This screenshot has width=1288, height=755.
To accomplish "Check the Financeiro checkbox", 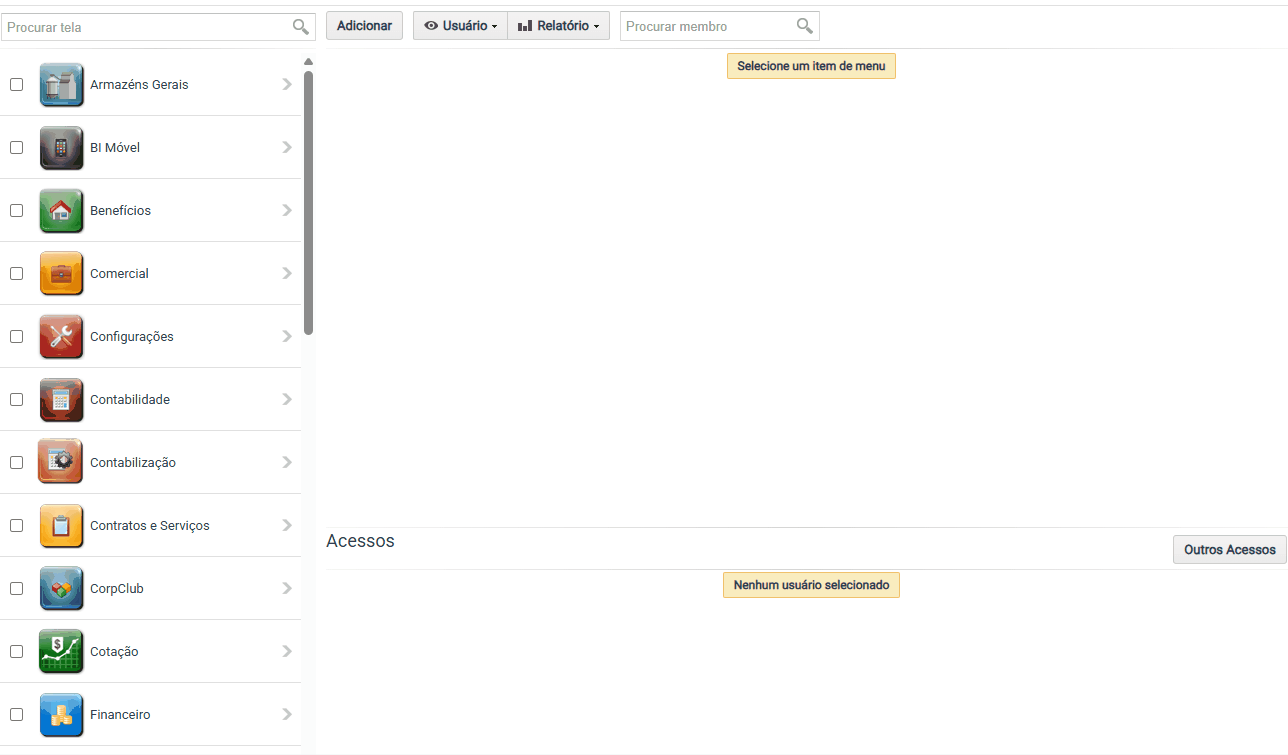I will click(16, 715).
